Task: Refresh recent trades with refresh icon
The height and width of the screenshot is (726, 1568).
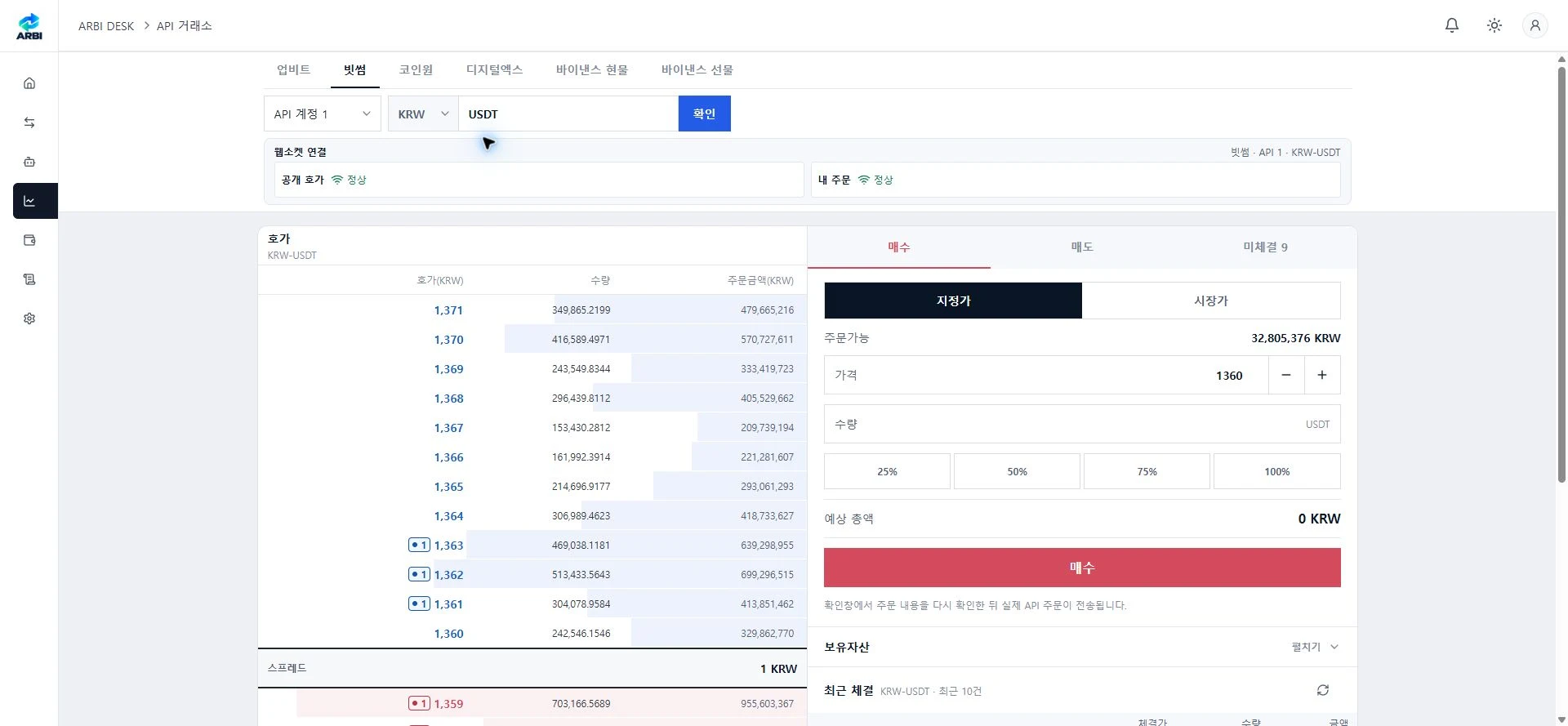Action: click(x=1323, y=690)
